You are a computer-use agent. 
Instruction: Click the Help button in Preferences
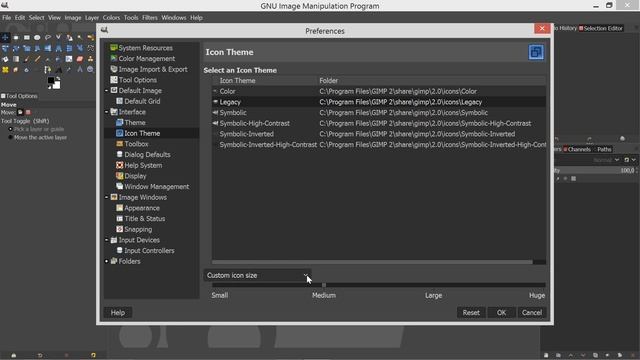(118, 313)
